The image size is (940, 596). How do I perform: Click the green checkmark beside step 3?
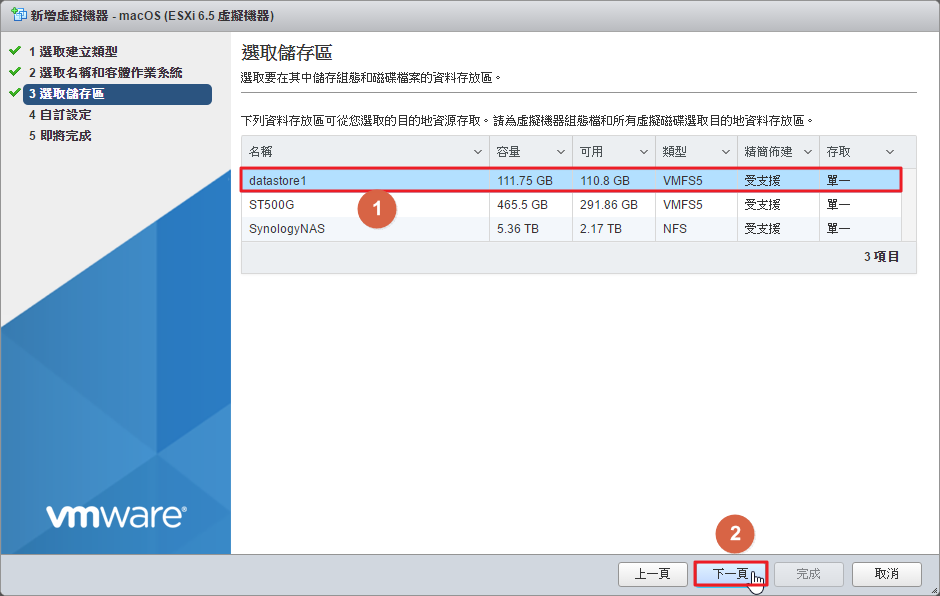[15, 92]
